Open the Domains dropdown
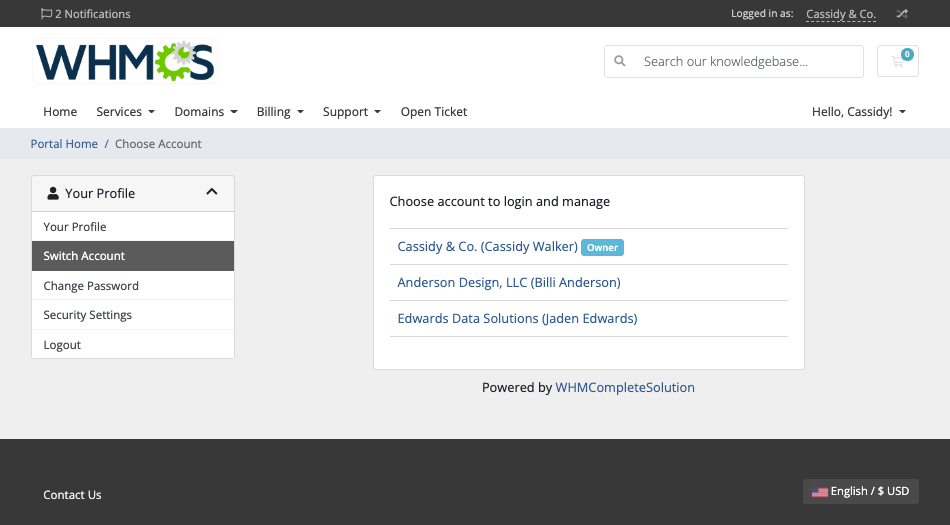 (x=206, y=111)
